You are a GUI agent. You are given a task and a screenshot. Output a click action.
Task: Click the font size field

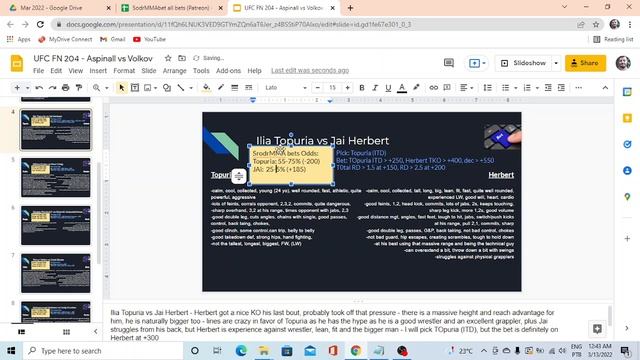click(332, 88)
